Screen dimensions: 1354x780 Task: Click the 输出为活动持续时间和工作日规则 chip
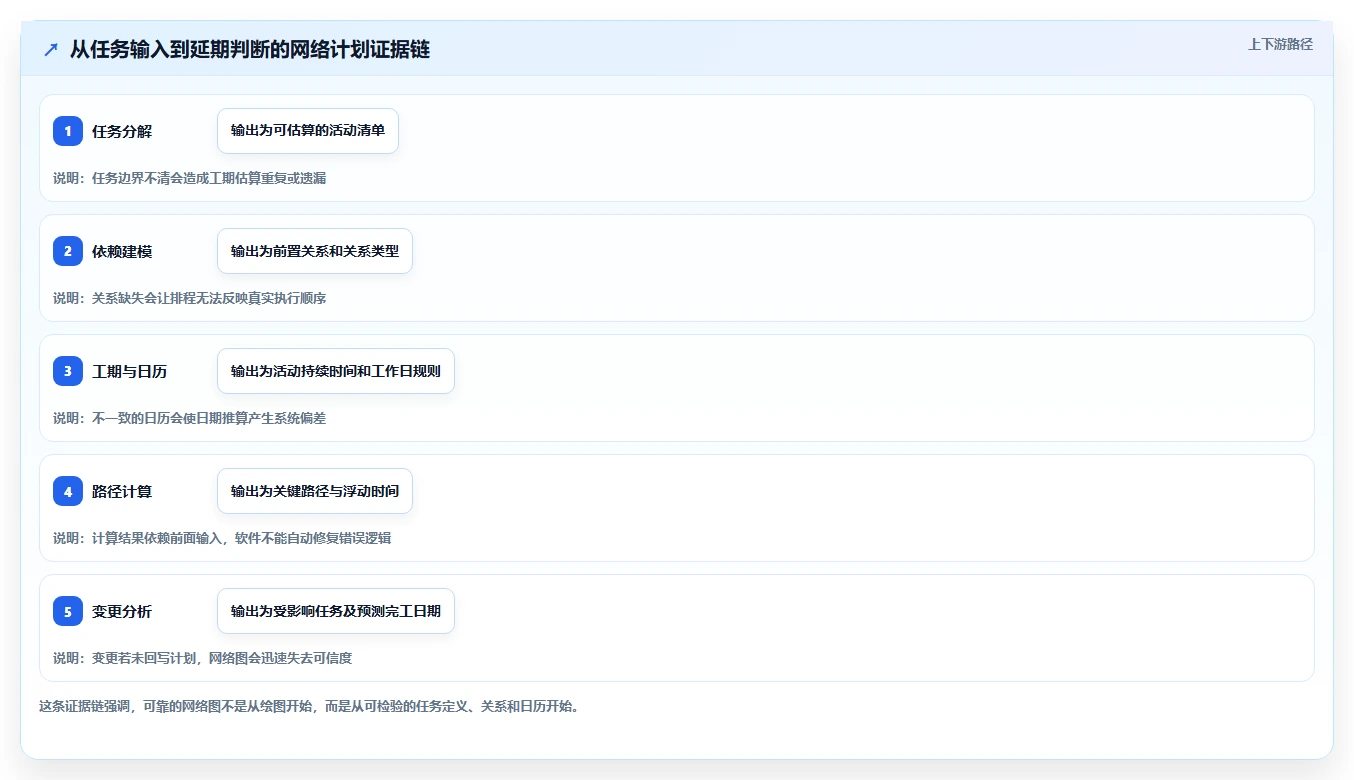(336, 371)
